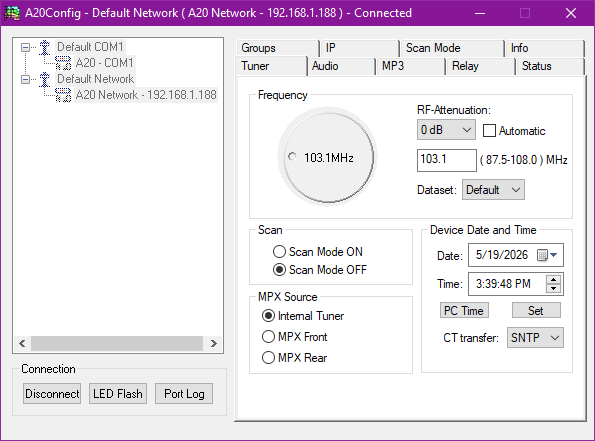Click the PC Time button
The height and width of the screenshot is (441, 595).
pyautogui.click(x=464, y=310)
